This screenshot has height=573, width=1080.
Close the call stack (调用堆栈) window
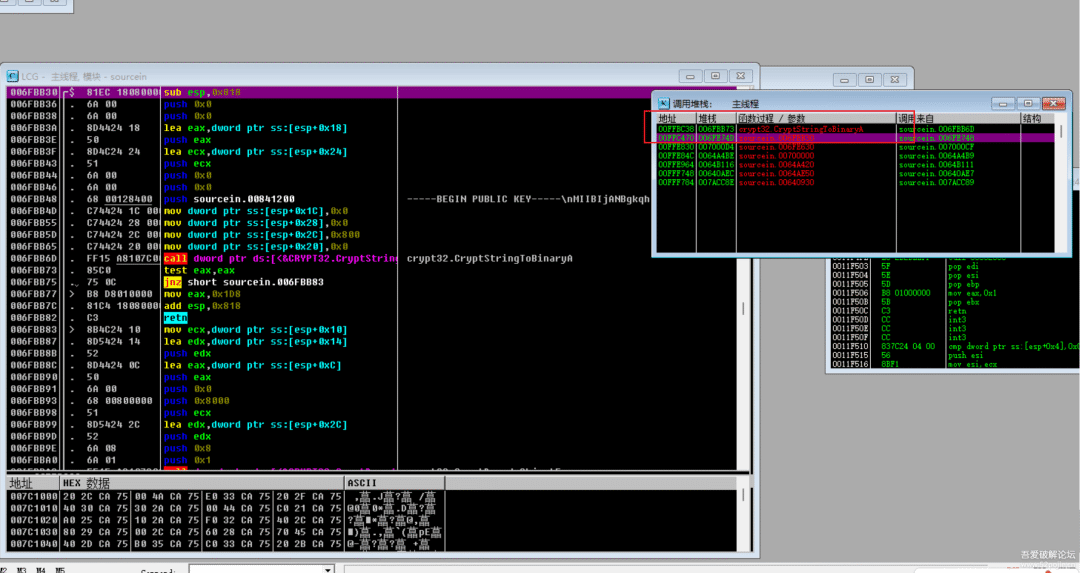click(1051, 103)
